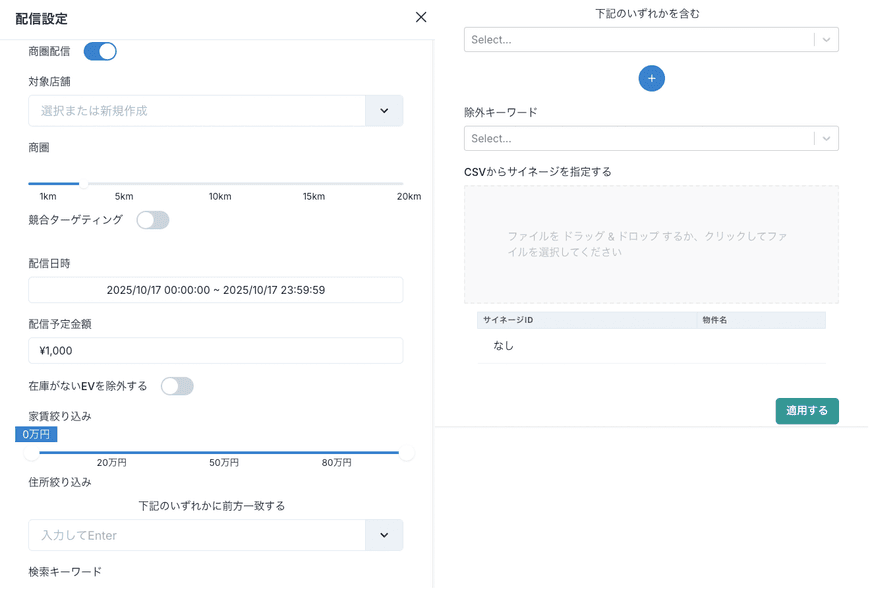Click the 適用する button
This screenshot has height=593, width=870.
[806, 411]
